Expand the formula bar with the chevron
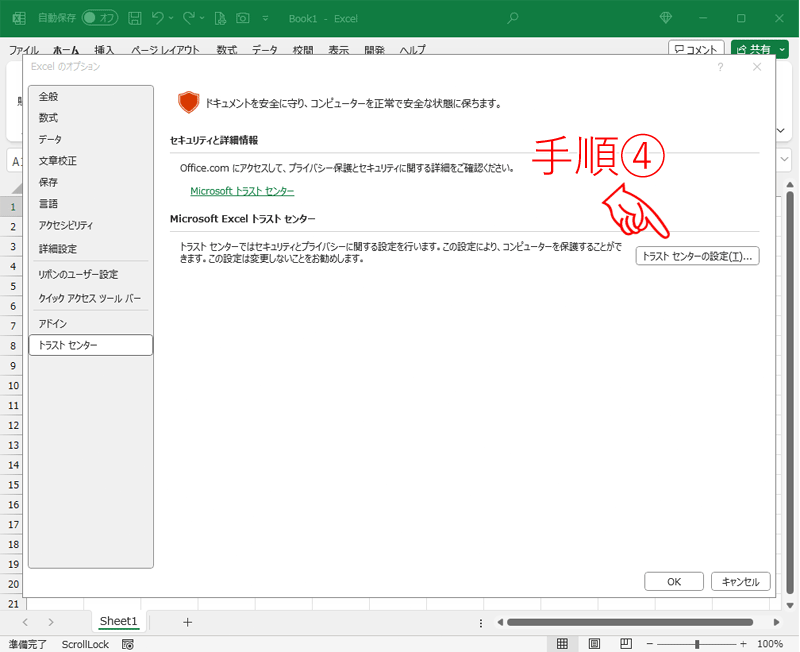The image size is (800, 652). (x=785, y=159)
